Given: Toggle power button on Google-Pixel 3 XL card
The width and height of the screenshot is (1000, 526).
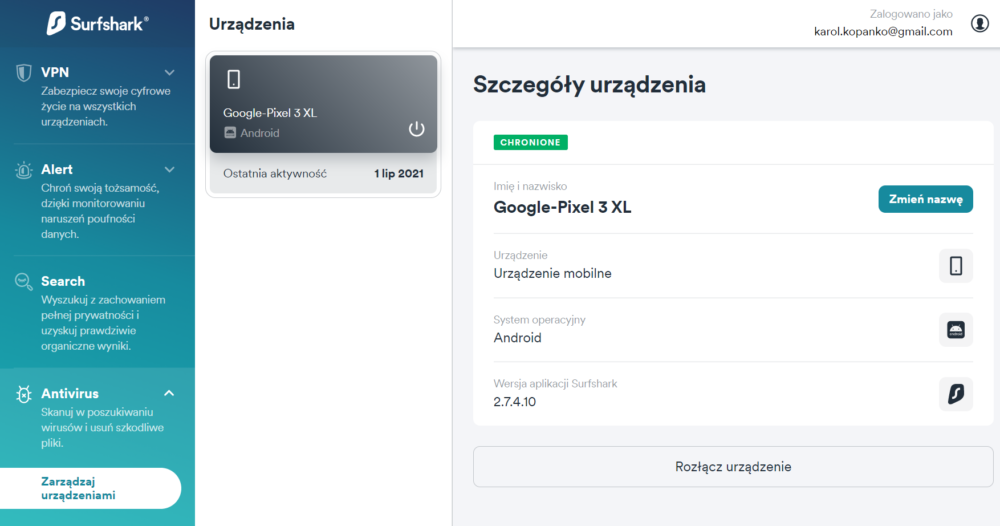Looking at the screenshot, I should pyautogui.click(x=416, y=129).
